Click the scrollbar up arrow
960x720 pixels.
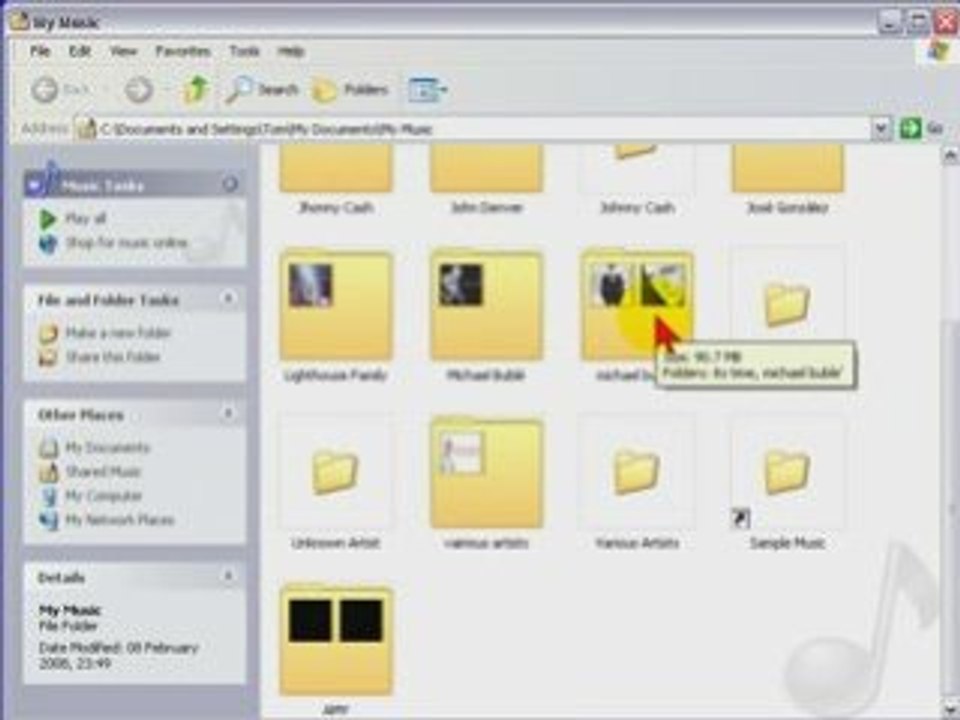pyautogui.click(x=950, y=156)
